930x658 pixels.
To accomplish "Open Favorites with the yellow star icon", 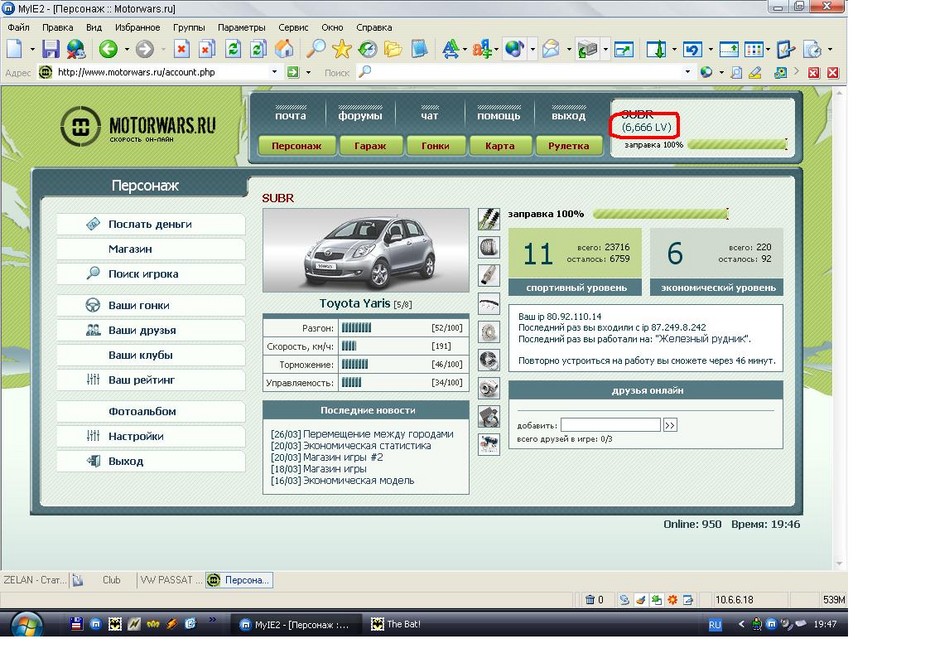I will click(x=342, y=49).
